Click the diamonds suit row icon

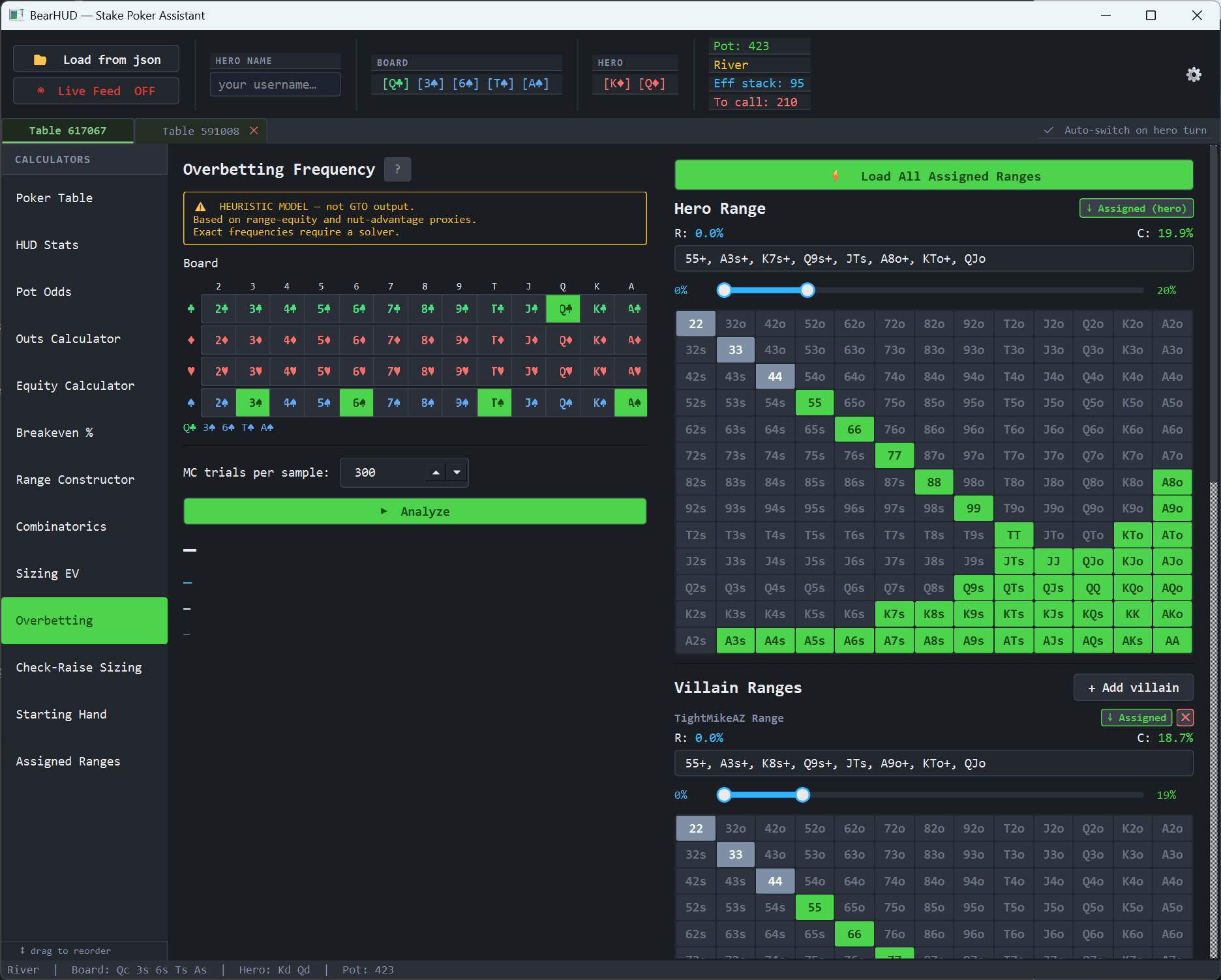191,340
